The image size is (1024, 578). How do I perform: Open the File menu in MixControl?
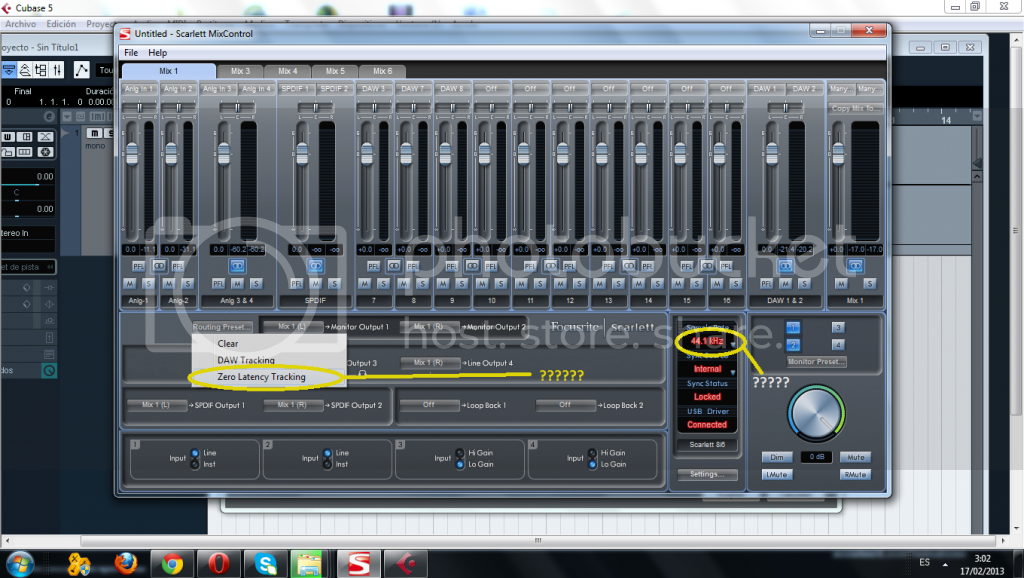pyautogui.click(x=131, y=53)
